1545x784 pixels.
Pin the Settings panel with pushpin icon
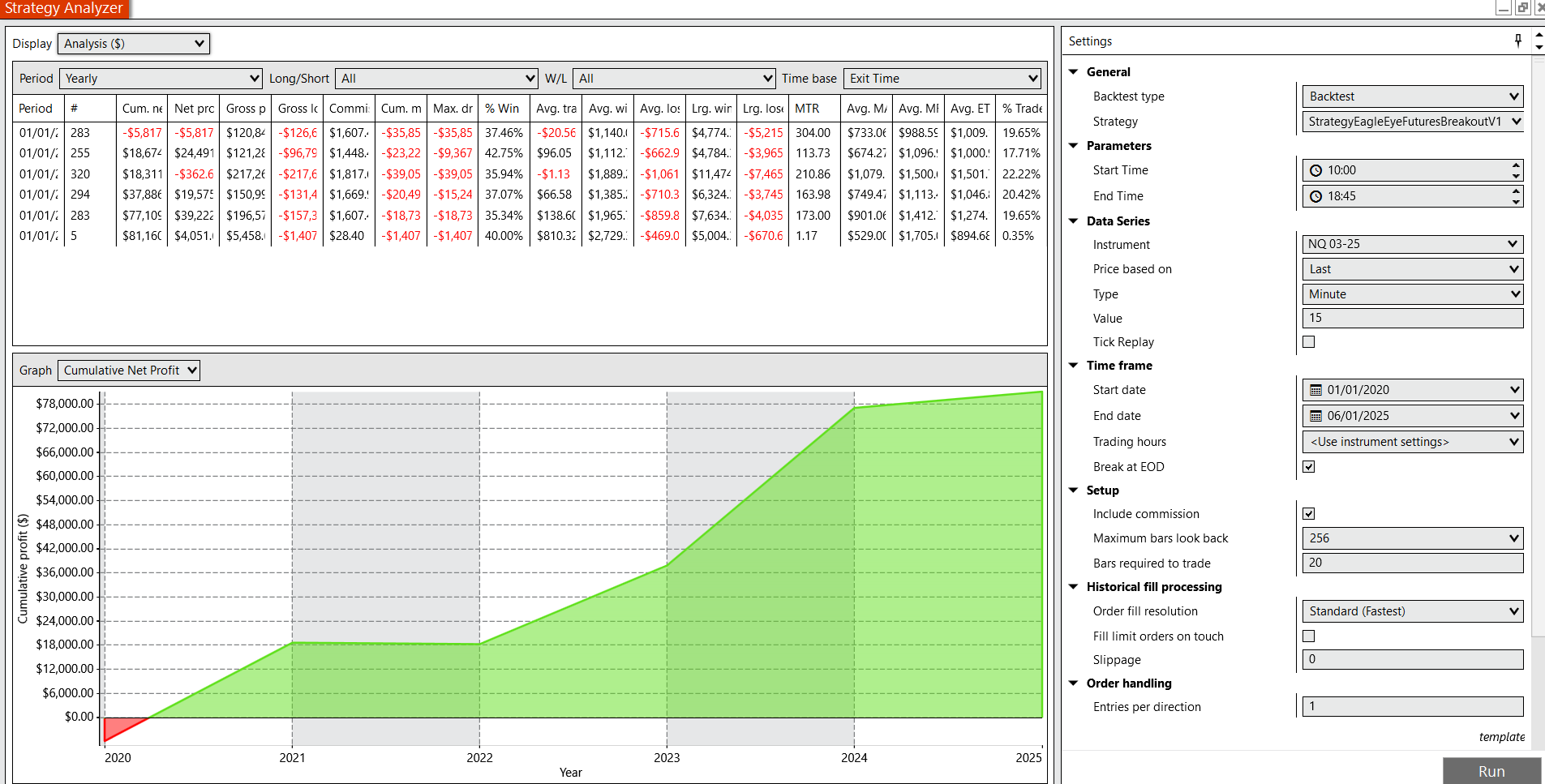click(x=1518, y=41)
